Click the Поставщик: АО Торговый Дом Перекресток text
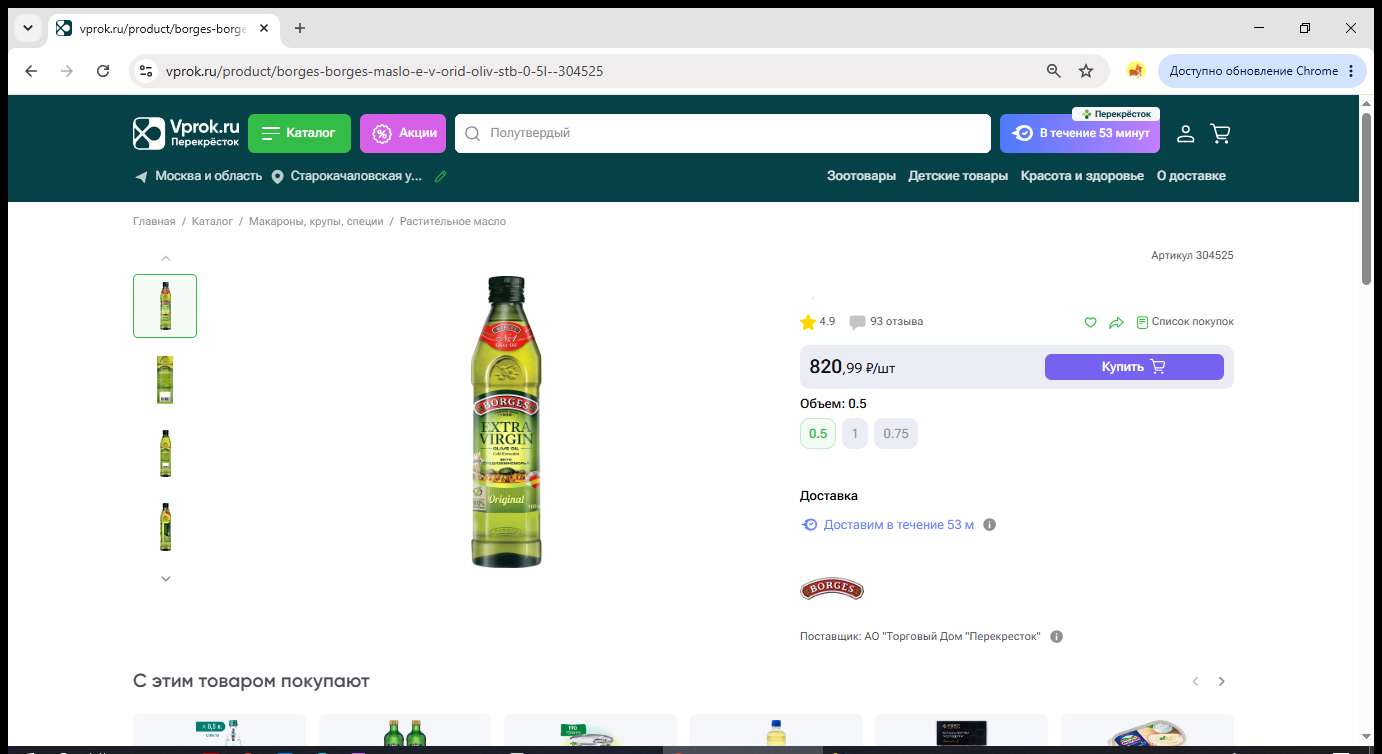This screenshot has width=1382, height=754. tap(920, 637)
